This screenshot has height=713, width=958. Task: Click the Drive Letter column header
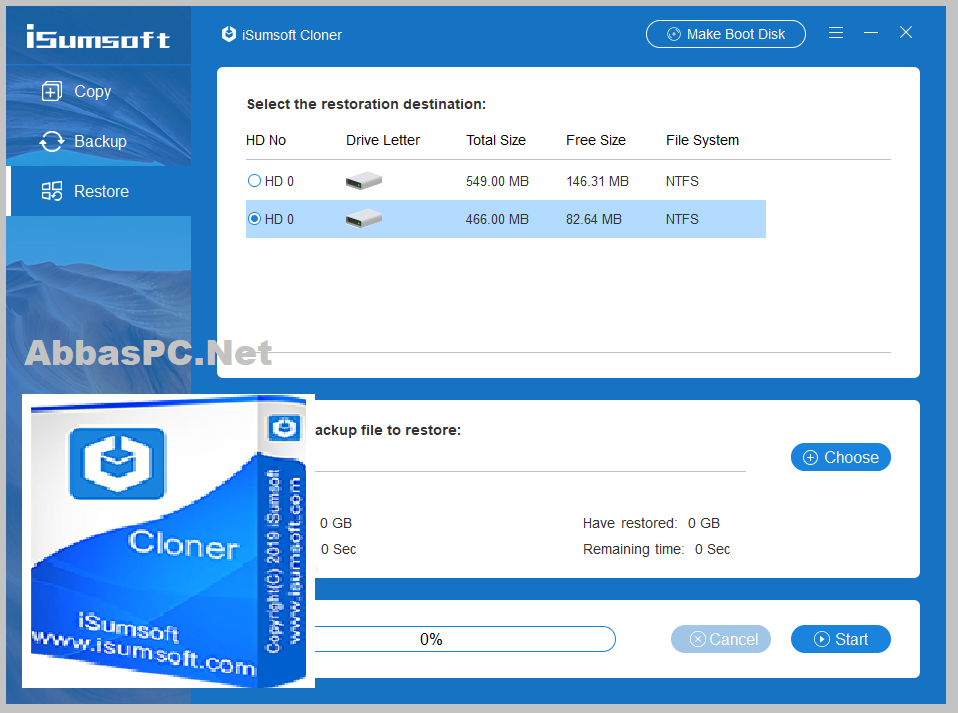pyautogui.click(x=382, y=141)
